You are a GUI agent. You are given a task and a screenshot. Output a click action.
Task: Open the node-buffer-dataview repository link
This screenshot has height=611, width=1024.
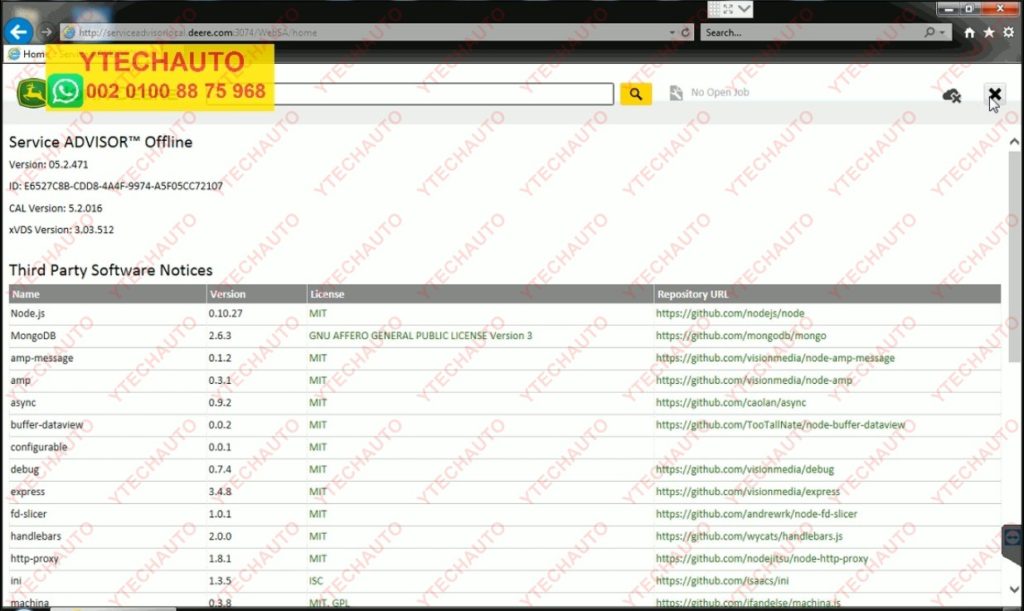click(x=780, y=425)
